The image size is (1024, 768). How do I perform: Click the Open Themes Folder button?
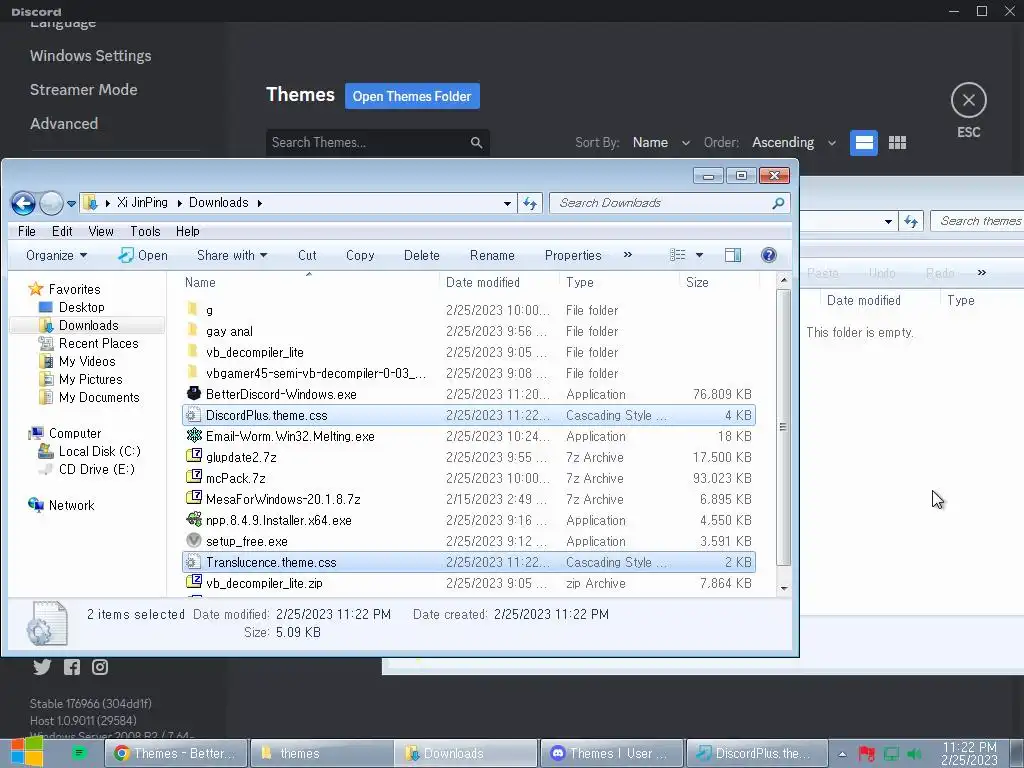(412, 96)
